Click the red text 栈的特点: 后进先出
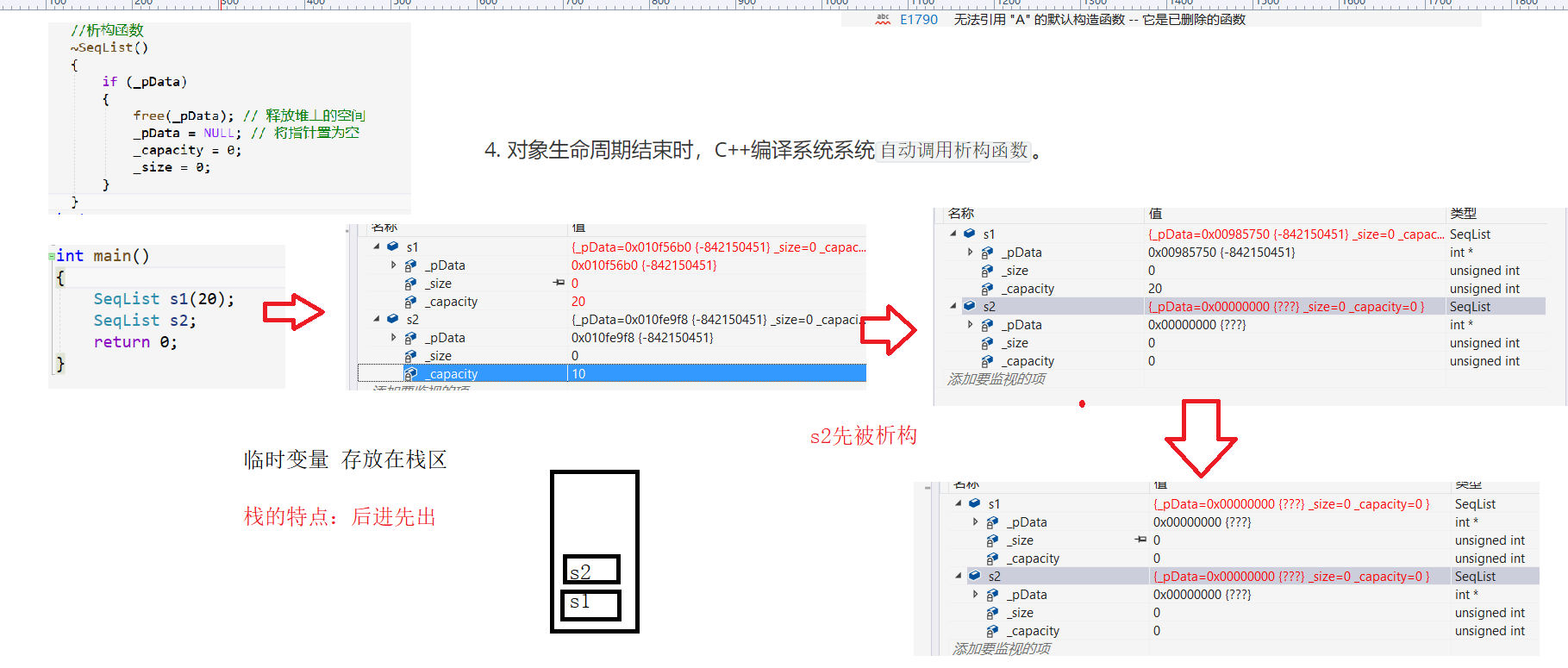 click(340, 517)
